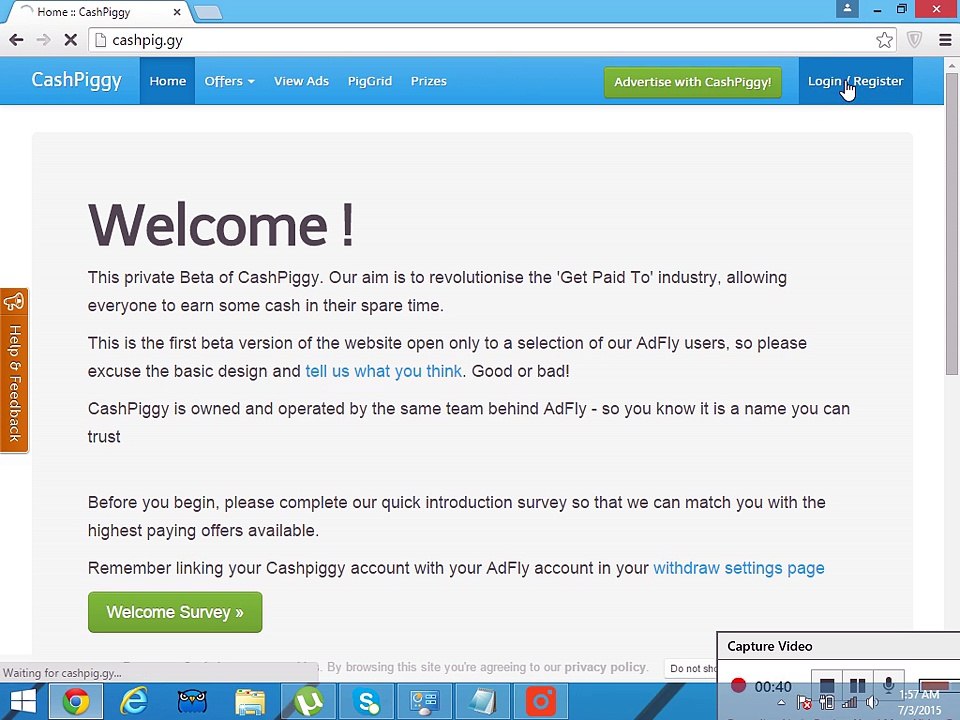Screen dimensions: 960x720
Task: Expand the Offers dropdown menu
Action: click(230, 81)
